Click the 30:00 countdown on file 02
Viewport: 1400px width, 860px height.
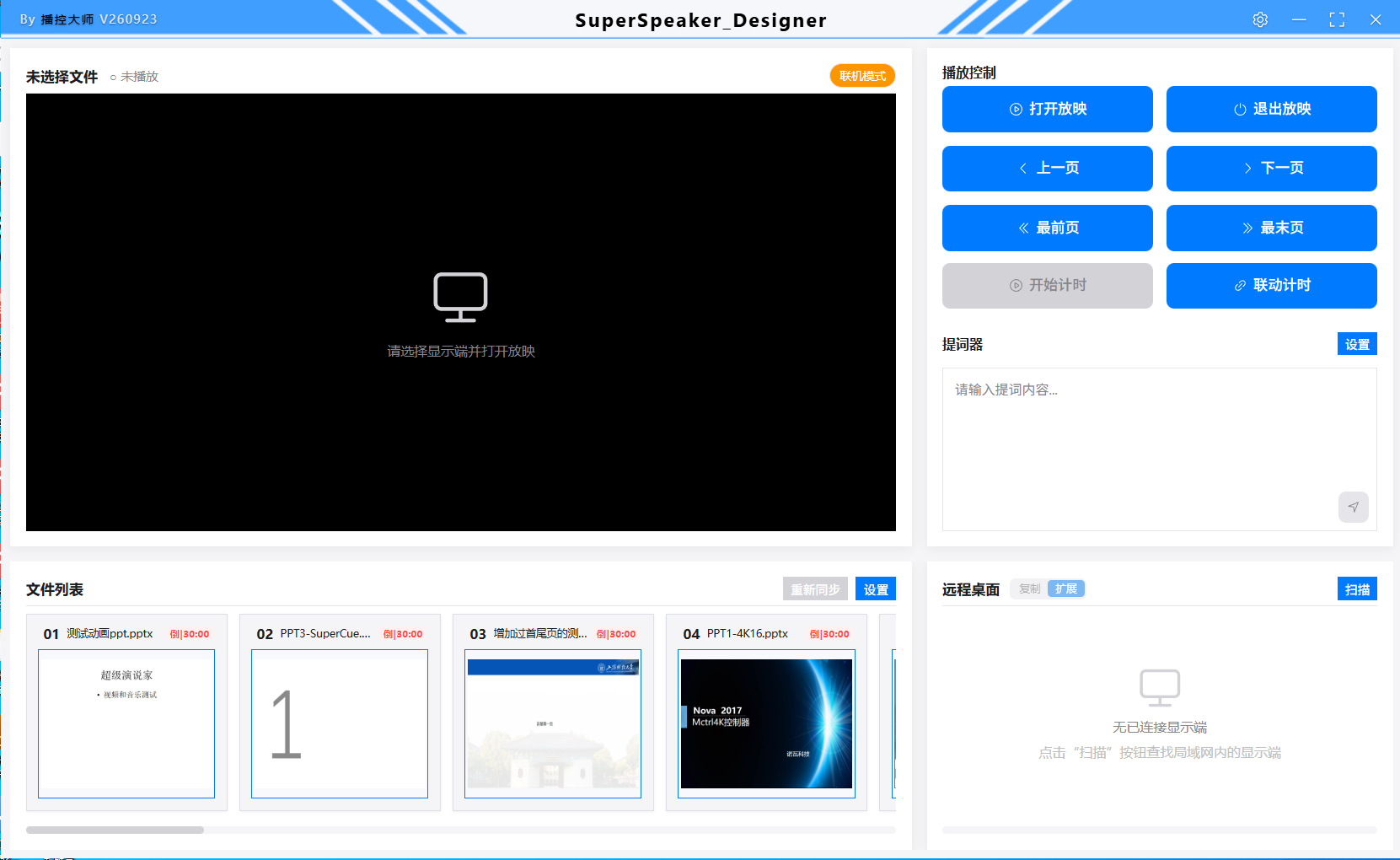tap(403, 634)
